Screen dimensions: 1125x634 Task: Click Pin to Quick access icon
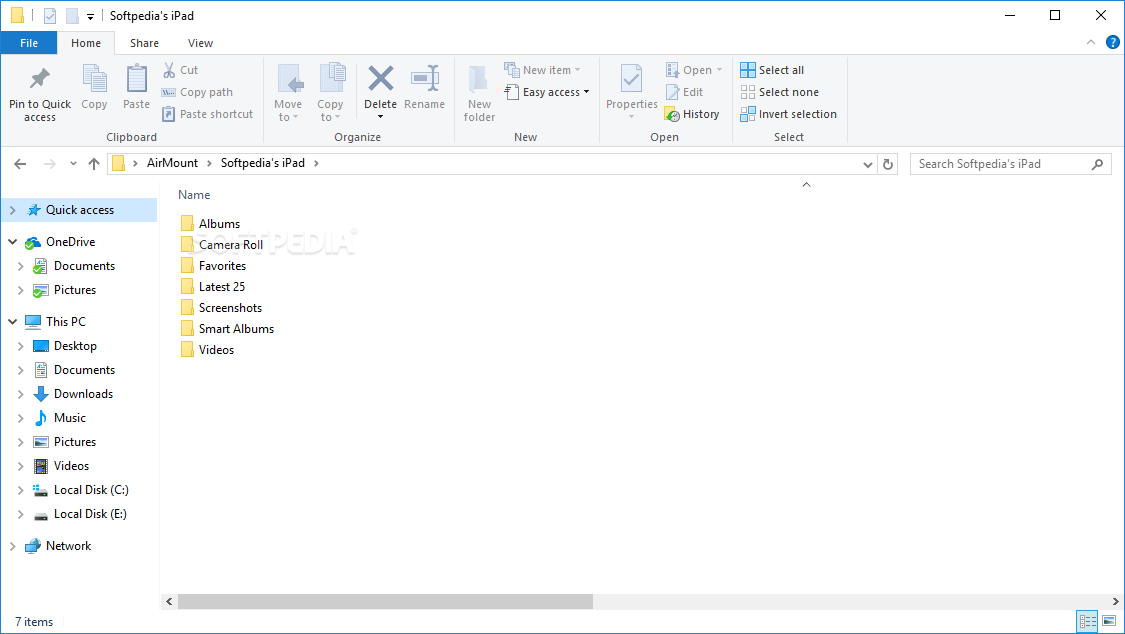click(x=39, y=77)
